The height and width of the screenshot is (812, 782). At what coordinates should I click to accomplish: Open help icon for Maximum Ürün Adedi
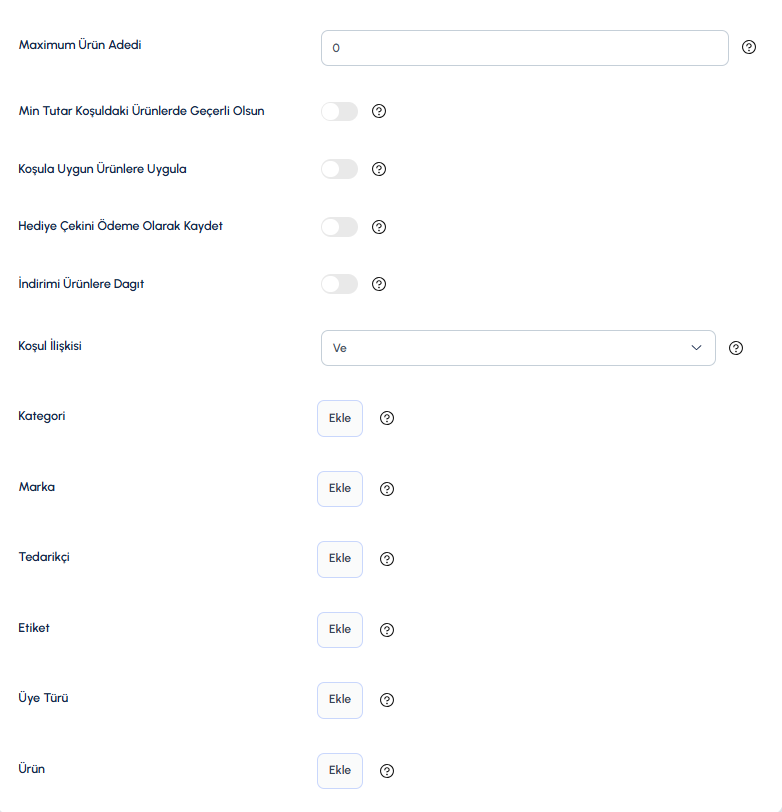coord(748,47)
